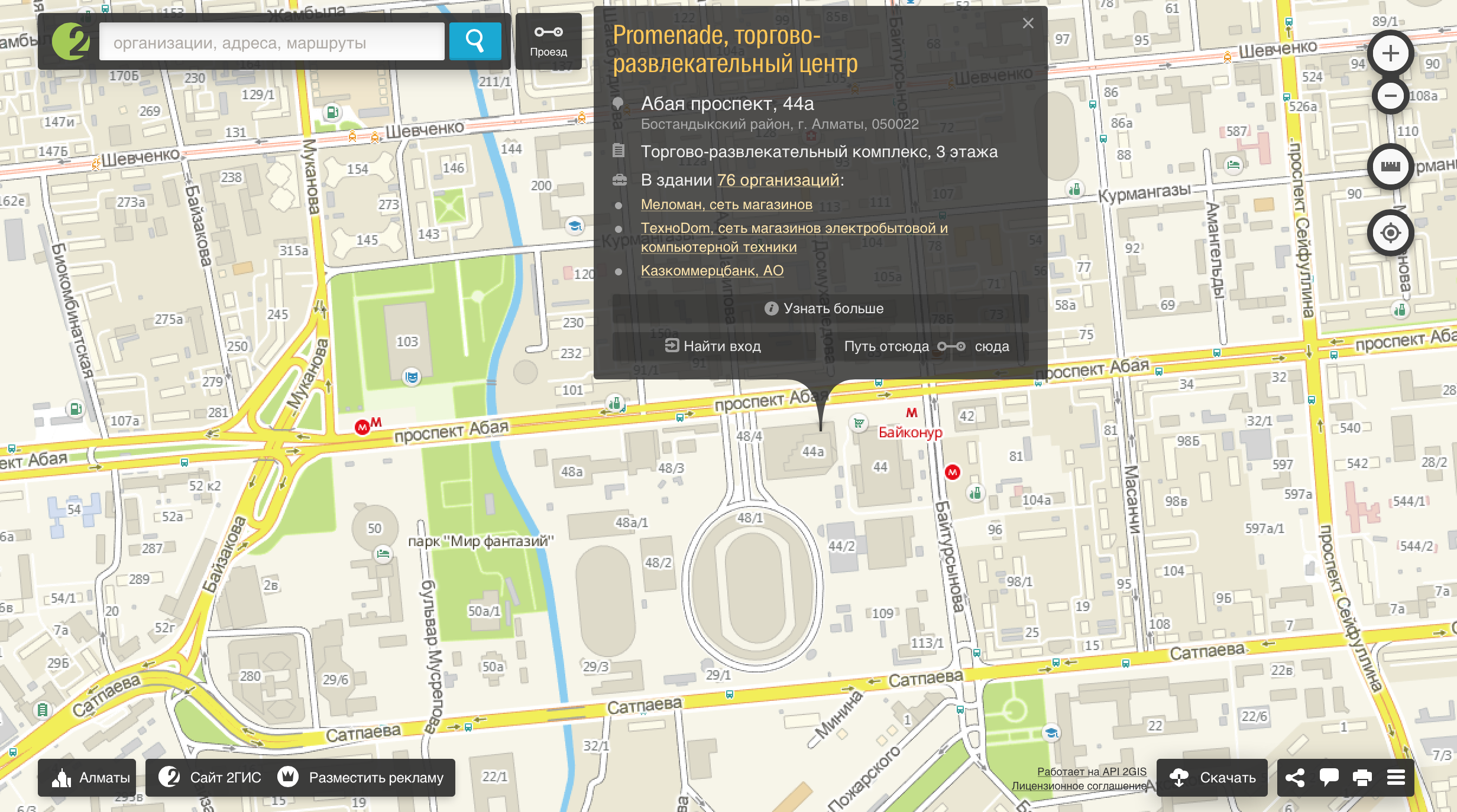Image resolution: width=1457 pixels, height=812 pixels.
Task: Open the Проезд route planner
Action: pos(549,41)
